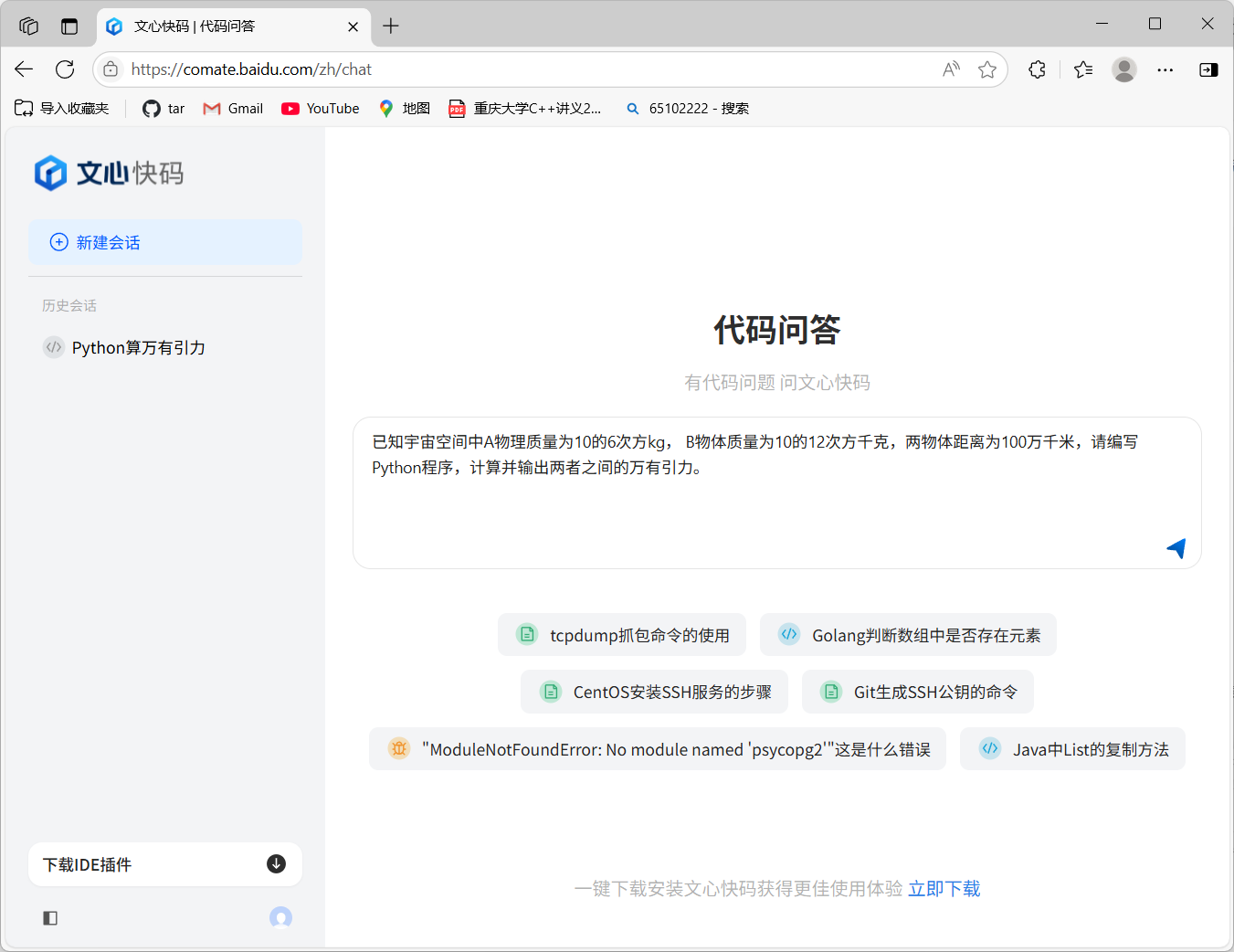Select the tcpdump抓包命令的使用 suggestion
Viewport: 1234px width, 952px height.
click(622, 635)
